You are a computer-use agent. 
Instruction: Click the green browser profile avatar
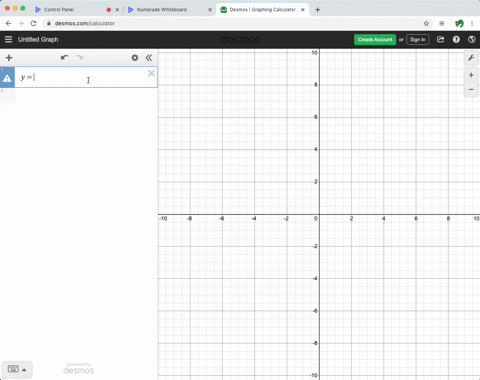click(459, 23)
